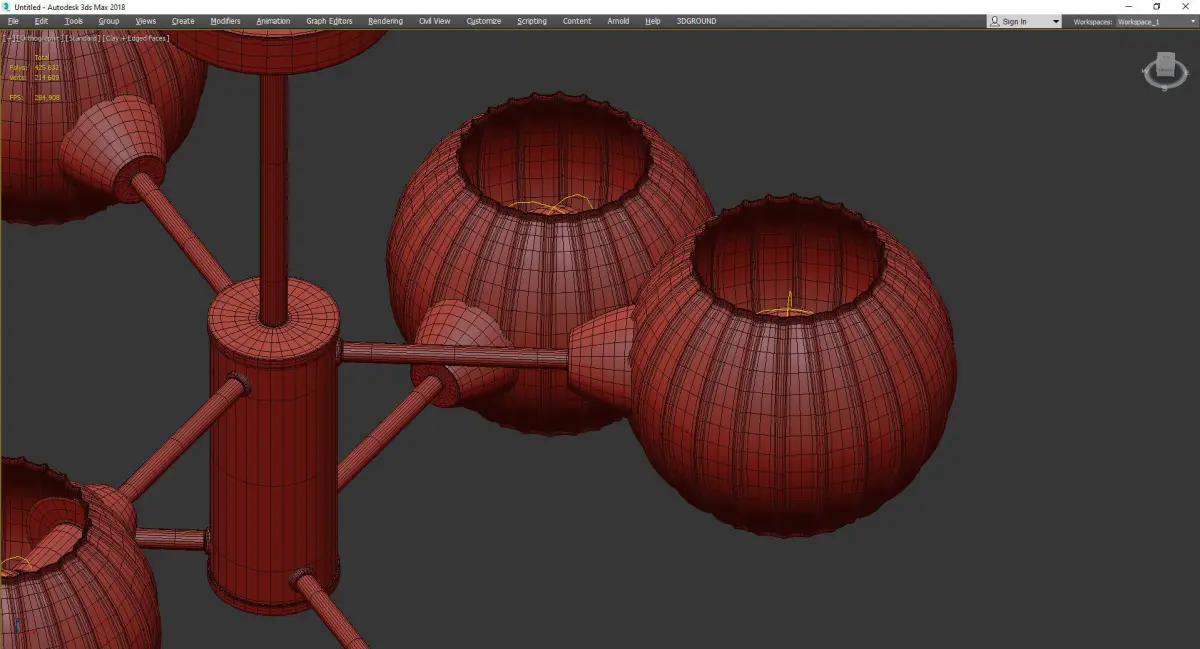This screenshot has width=1200, height=649.
Task: Open the Rendering menu
Action: click(x=385, y=21)
